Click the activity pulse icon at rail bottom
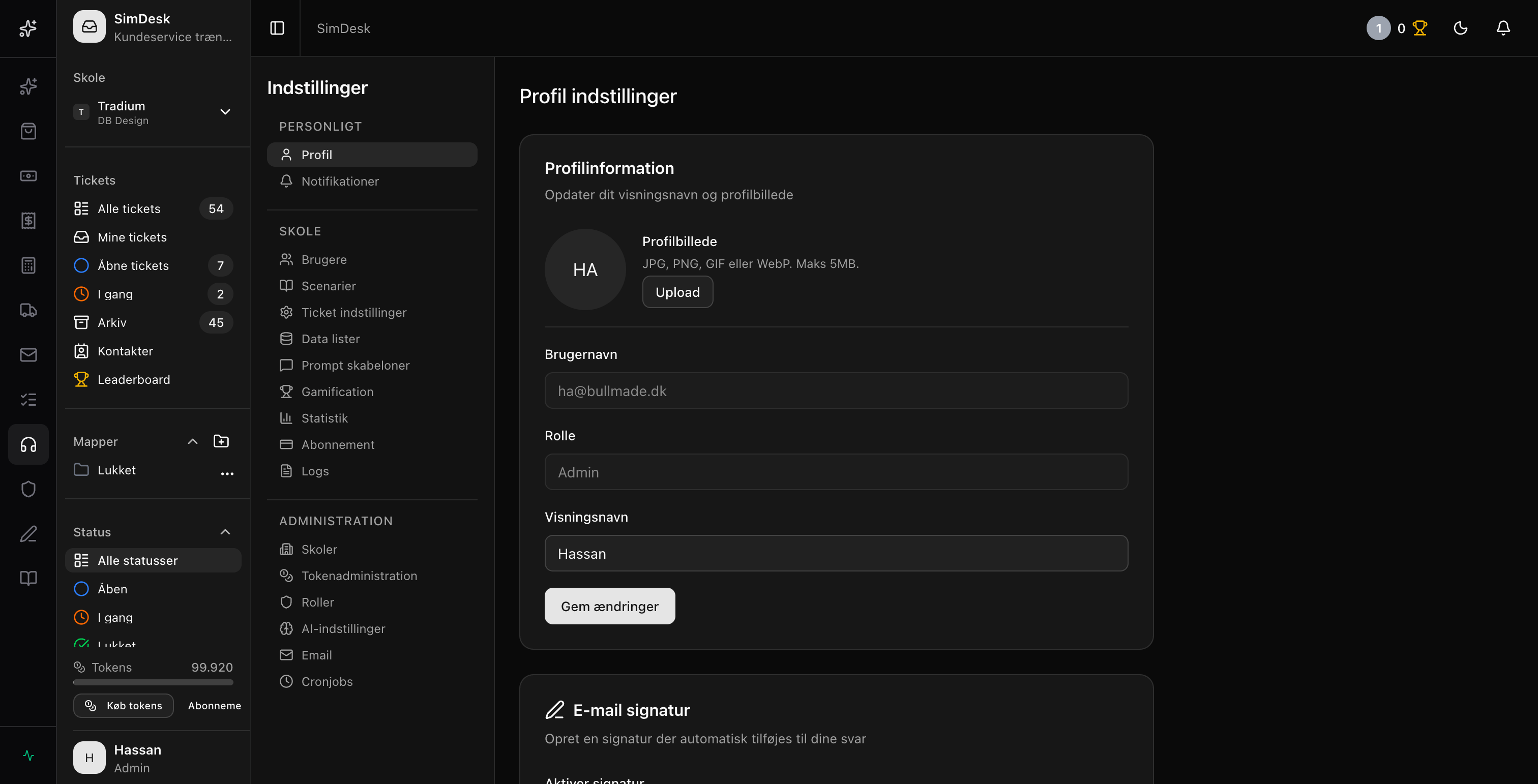The image size is (1538, 784). pos(28,756)
